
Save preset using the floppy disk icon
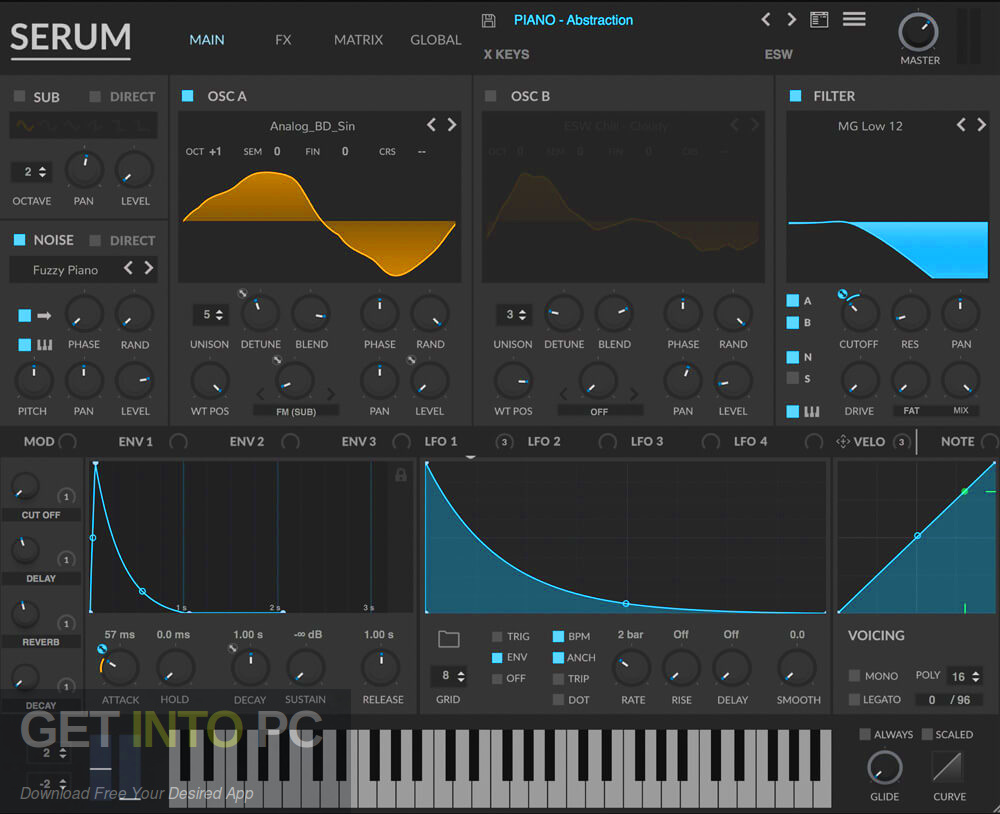489,20
